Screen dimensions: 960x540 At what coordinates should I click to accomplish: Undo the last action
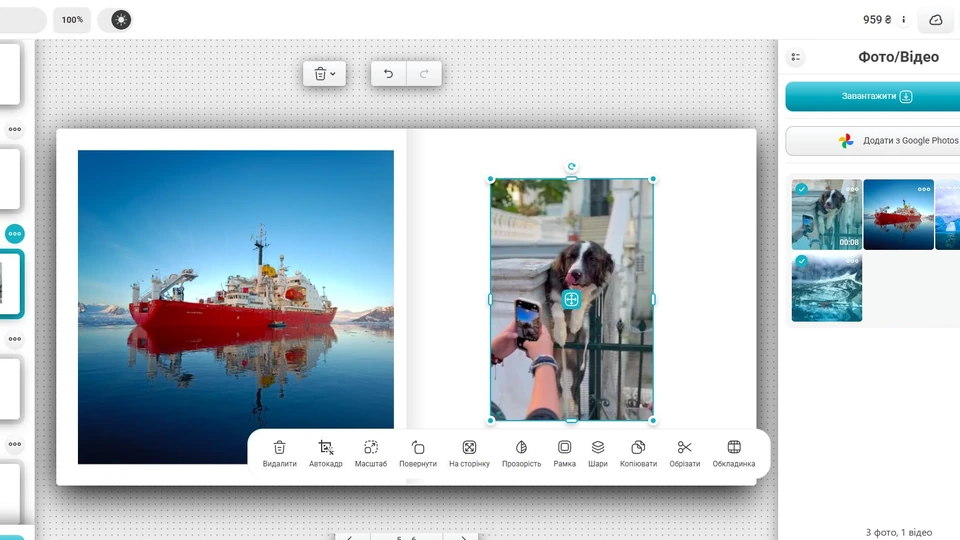388,74
